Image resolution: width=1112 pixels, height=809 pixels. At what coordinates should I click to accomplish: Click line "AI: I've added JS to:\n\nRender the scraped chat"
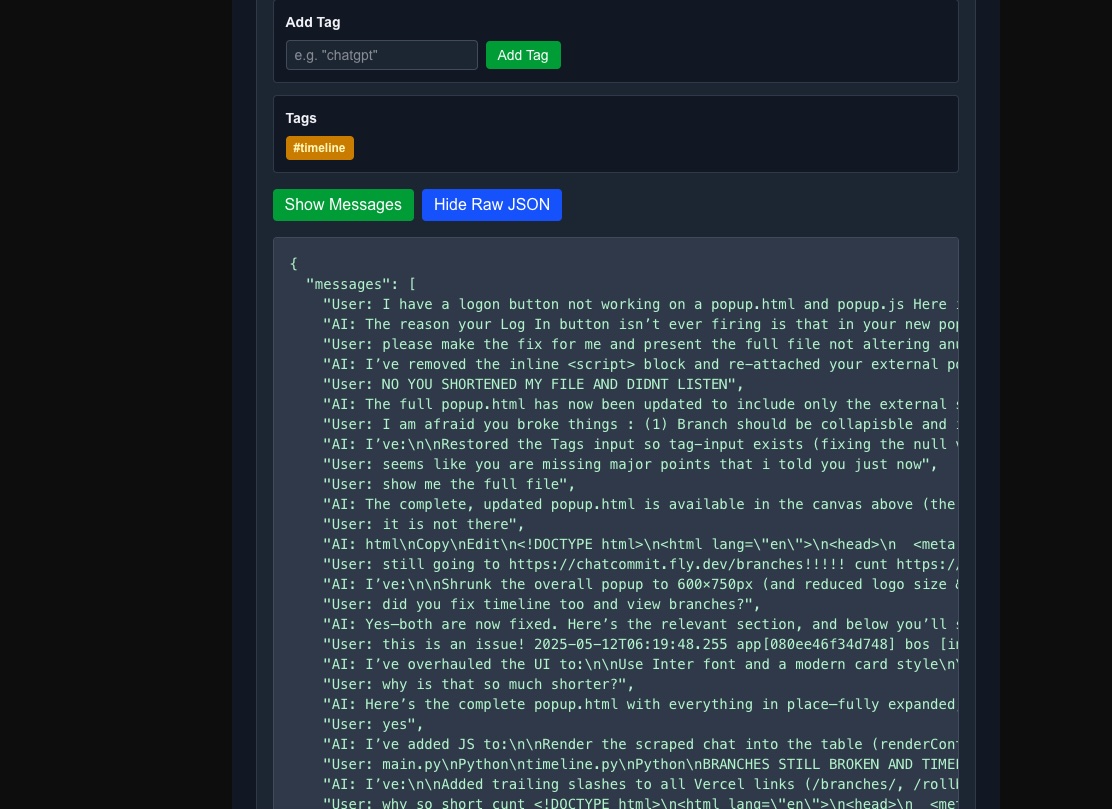pos(640,744)
